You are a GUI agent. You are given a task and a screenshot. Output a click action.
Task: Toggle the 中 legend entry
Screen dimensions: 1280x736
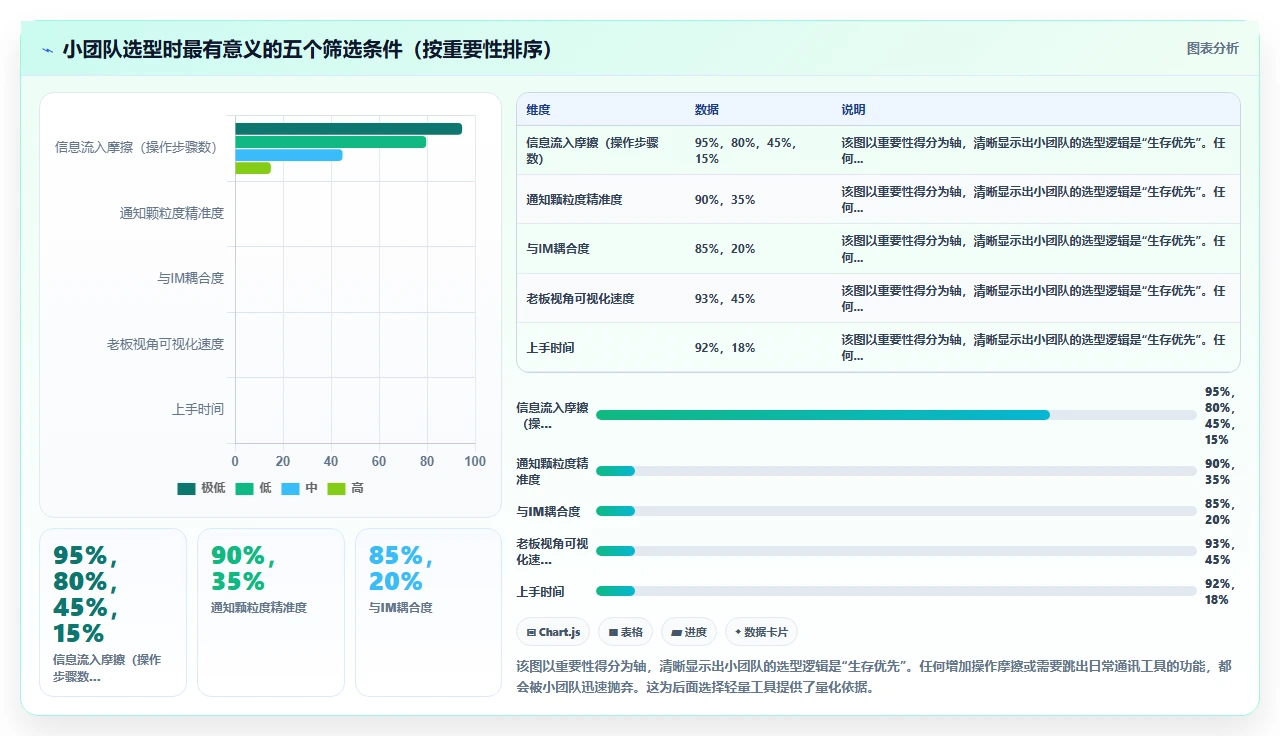tap(299, 488)
